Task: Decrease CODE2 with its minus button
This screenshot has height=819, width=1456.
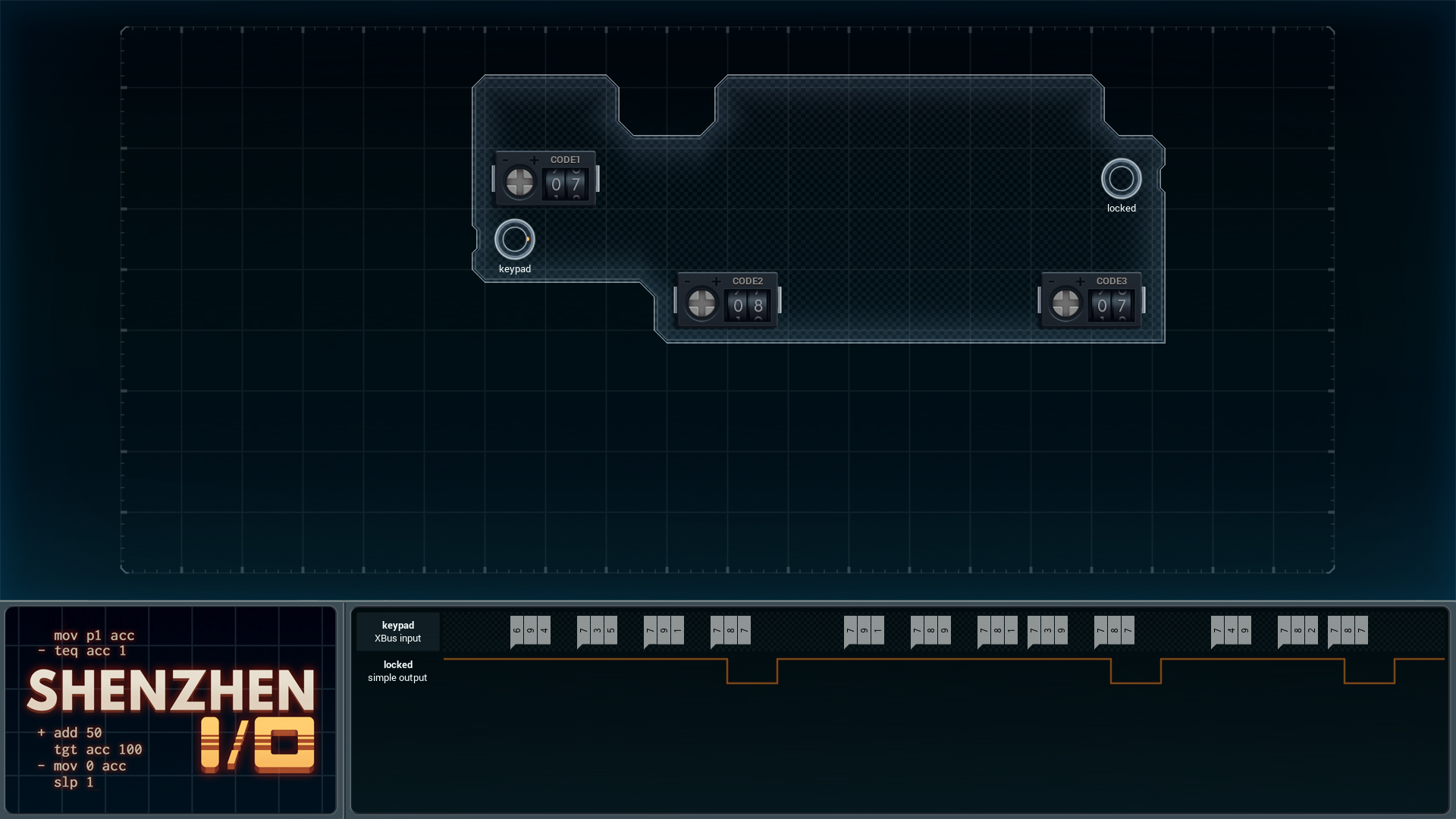Action: (688, 281)
